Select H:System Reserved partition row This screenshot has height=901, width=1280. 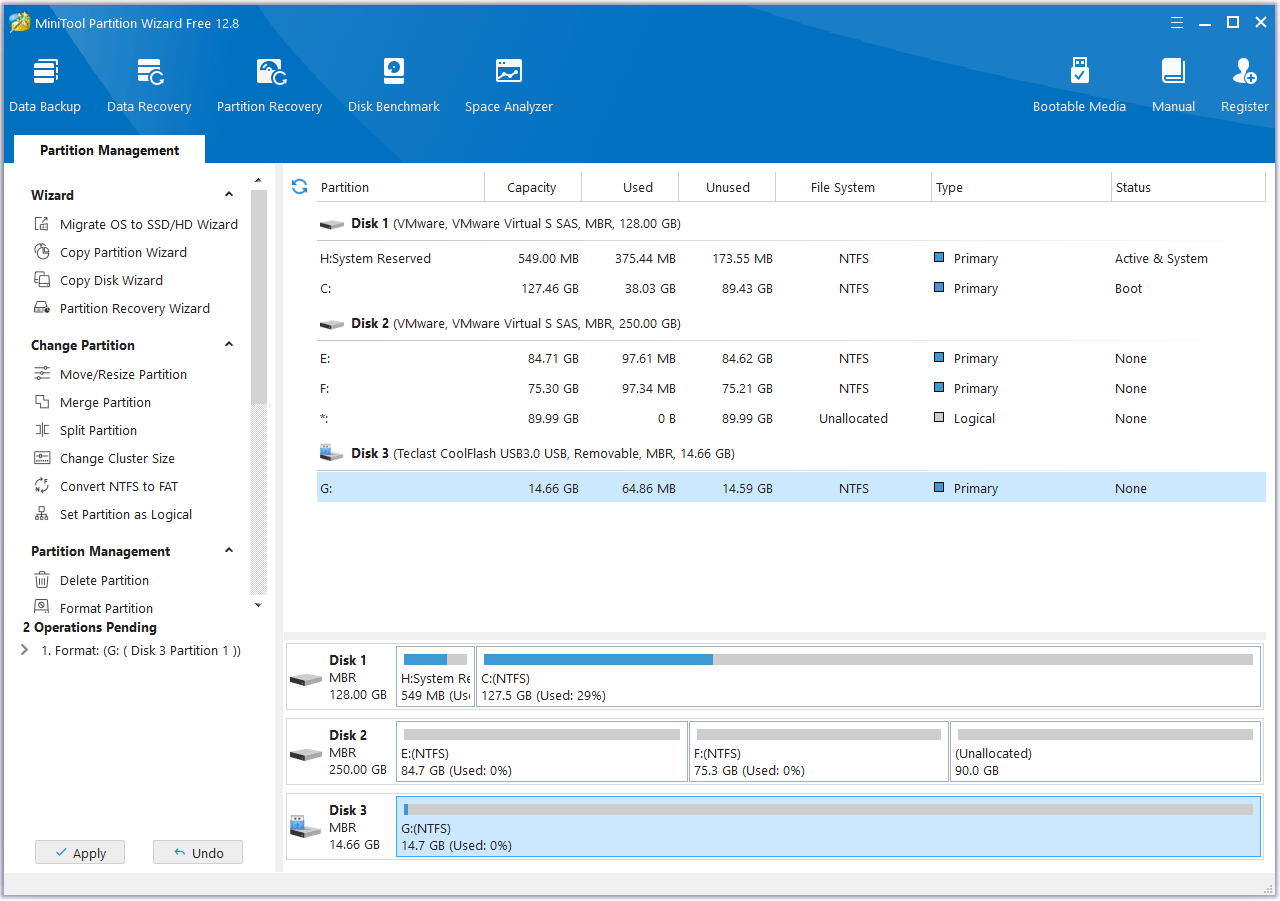[791, 259]
